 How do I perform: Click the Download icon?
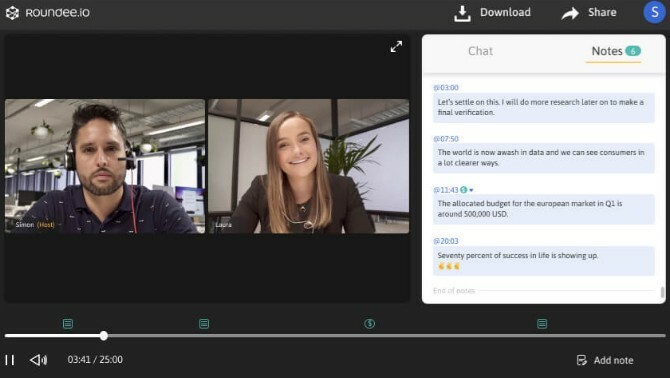point(462,13)
